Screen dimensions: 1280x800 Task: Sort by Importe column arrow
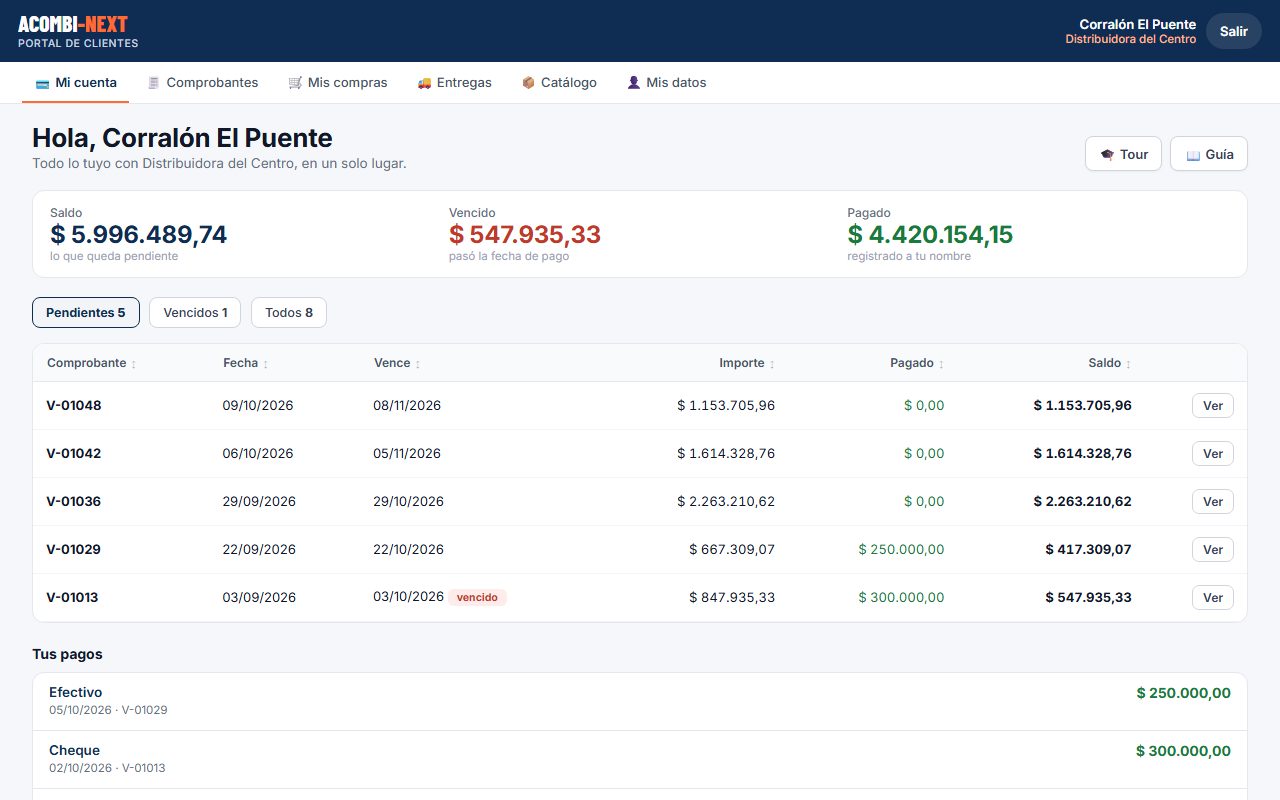tap(772, 364)
